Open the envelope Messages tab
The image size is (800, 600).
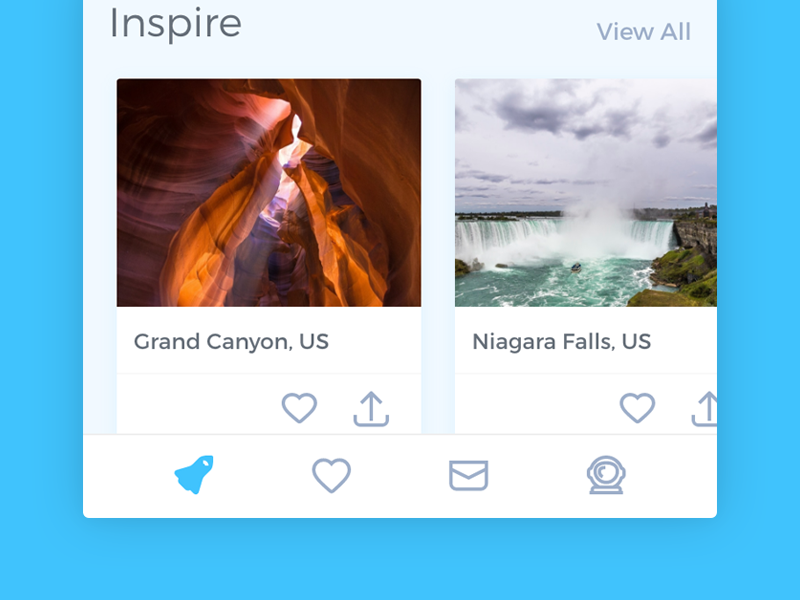468,475
